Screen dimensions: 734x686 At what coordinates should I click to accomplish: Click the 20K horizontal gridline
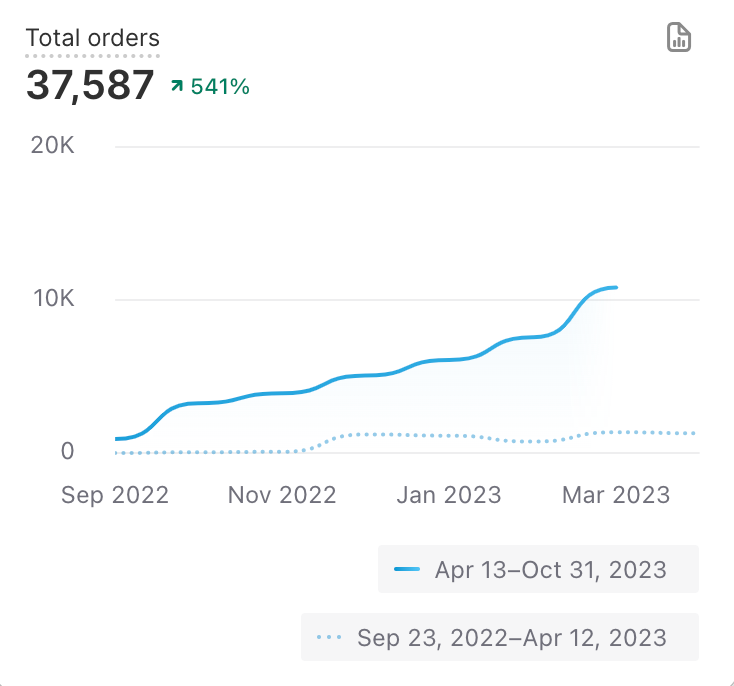pyautogui.click(x=400, y=147)
